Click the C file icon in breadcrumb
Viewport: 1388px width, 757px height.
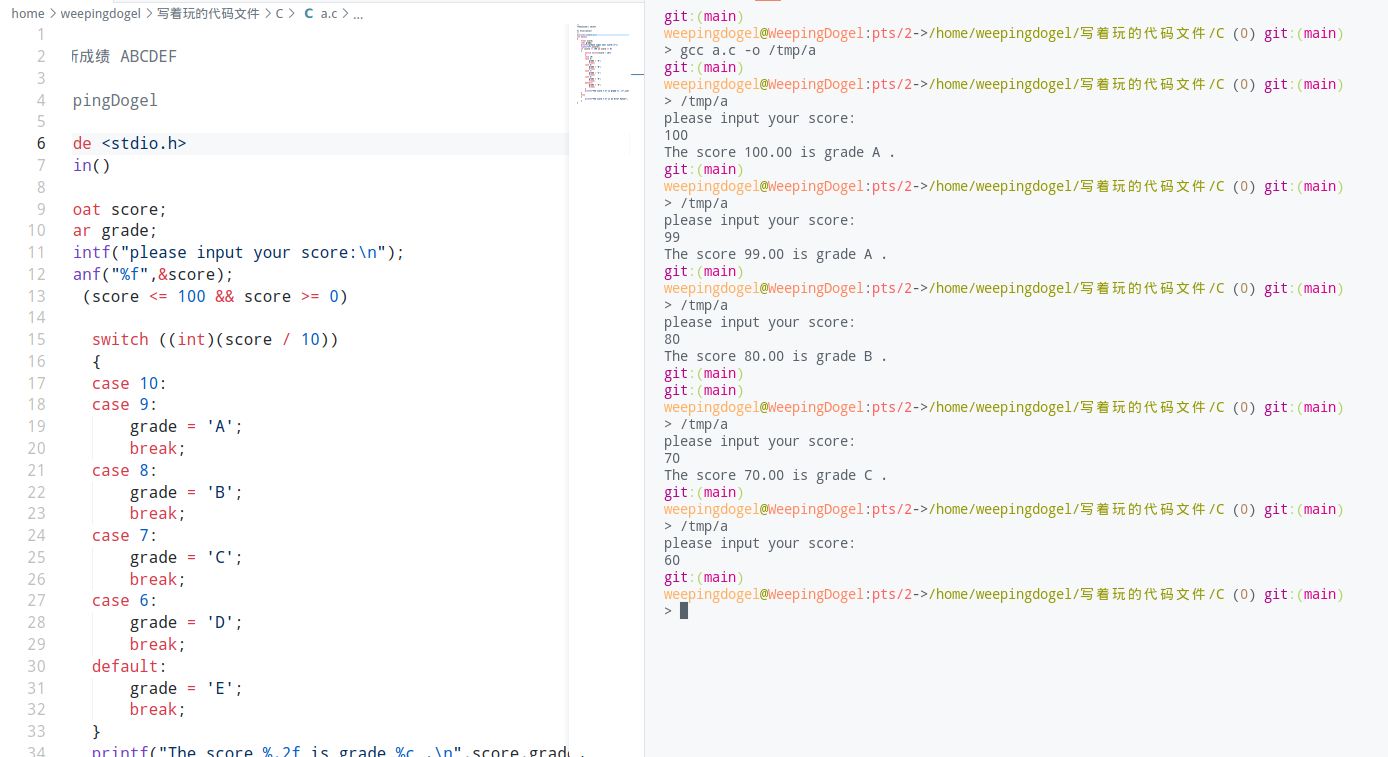(308, 14)
